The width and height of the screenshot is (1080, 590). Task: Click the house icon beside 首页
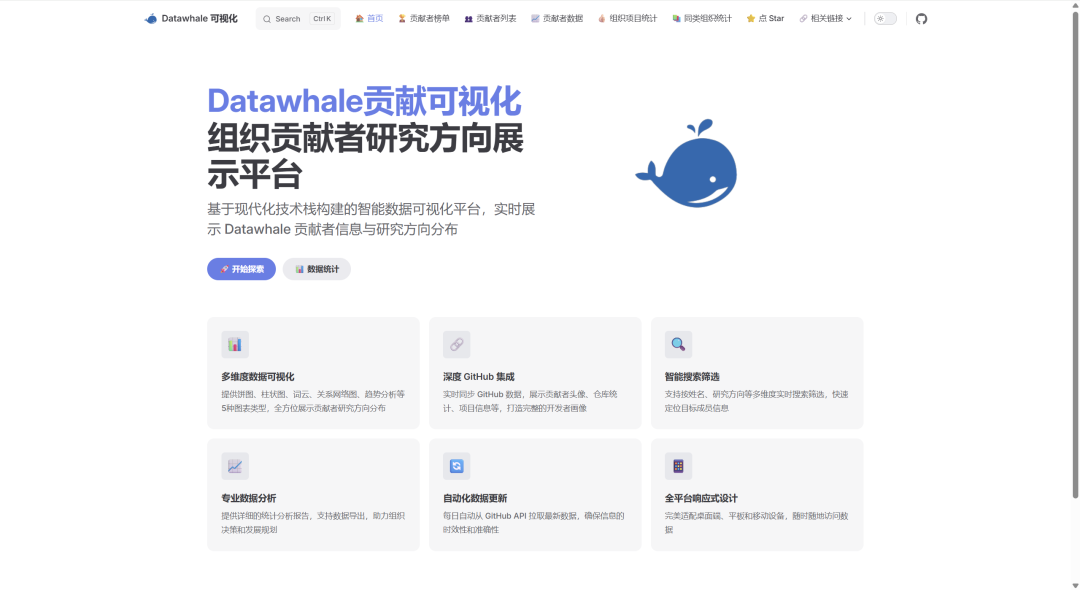tap(359, 19)
